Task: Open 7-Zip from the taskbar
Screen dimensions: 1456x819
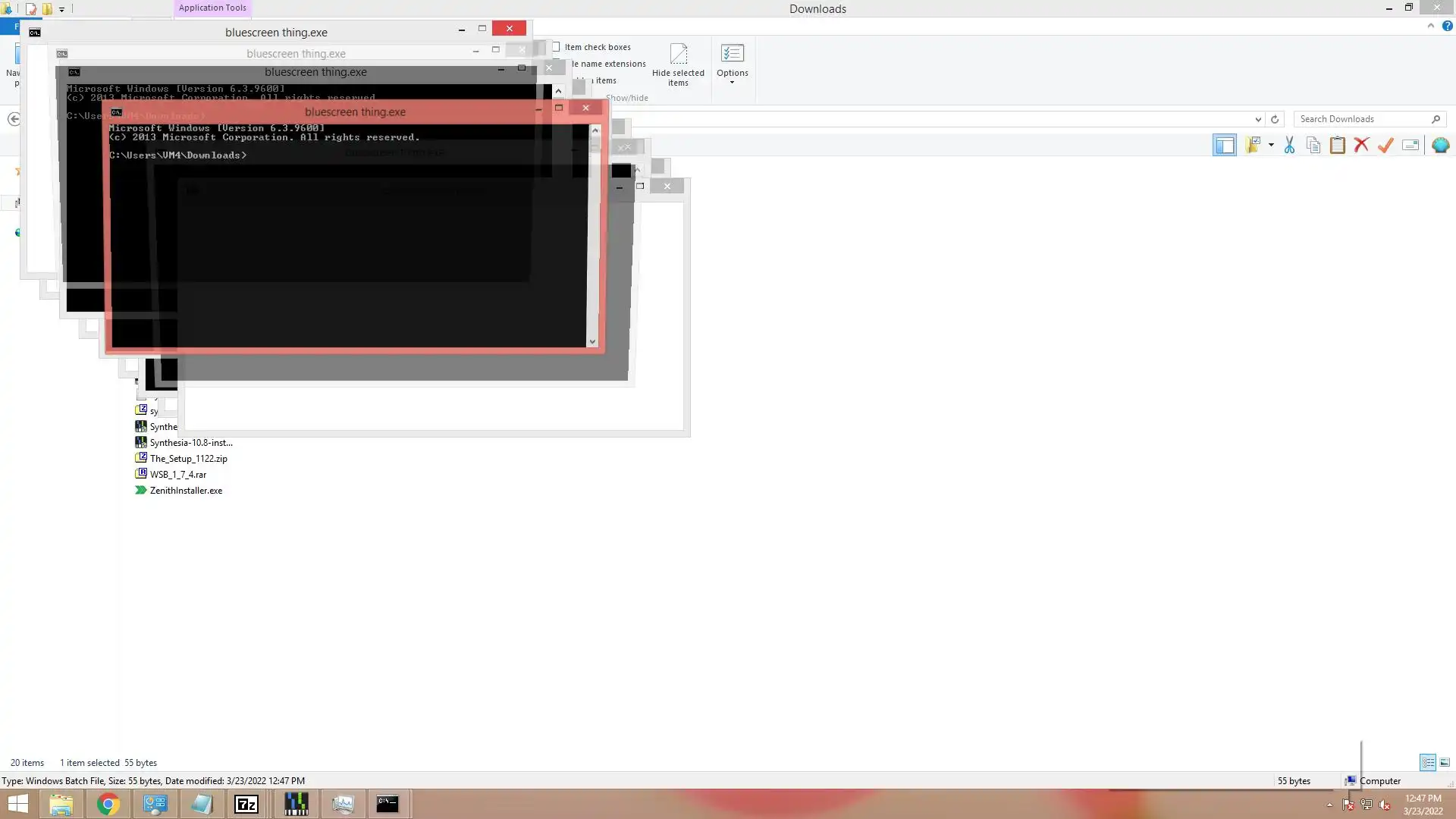Action: [246, 804]
